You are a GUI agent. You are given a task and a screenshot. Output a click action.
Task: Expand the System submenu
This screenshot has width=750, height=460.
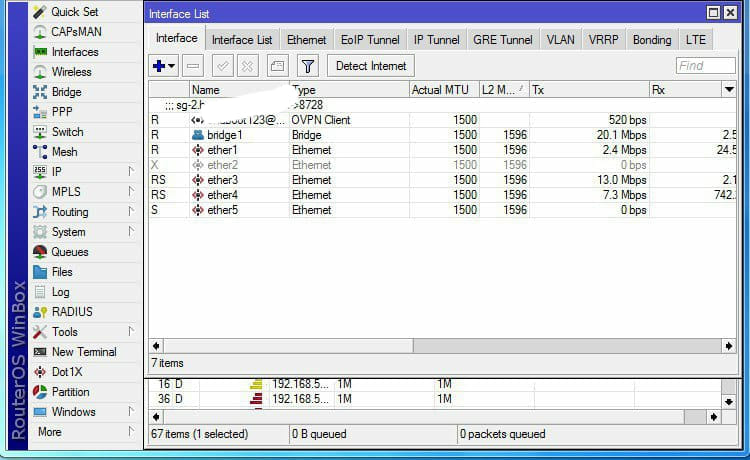[x=131, y=231]
